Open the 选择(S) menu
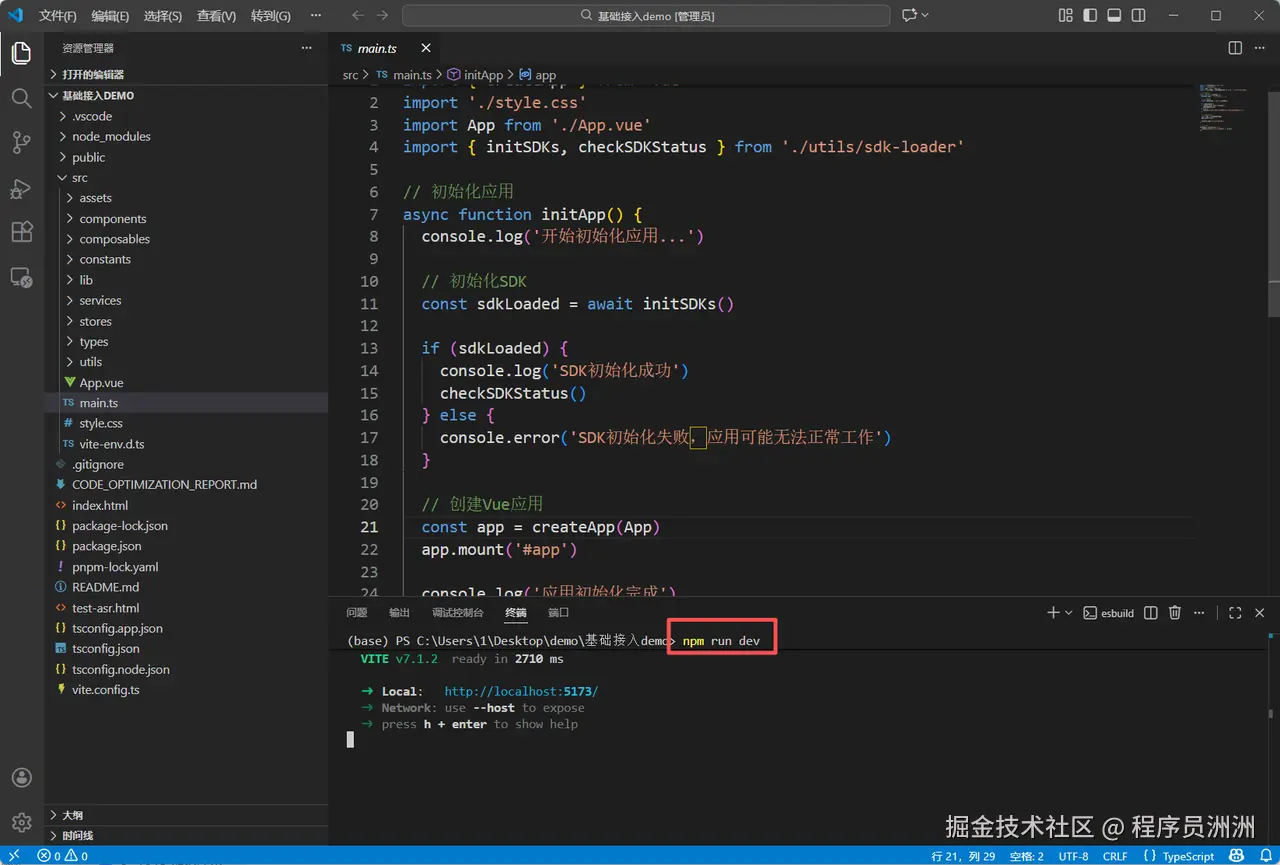Viewport: 1280px width, 865px height. [163, 16]
